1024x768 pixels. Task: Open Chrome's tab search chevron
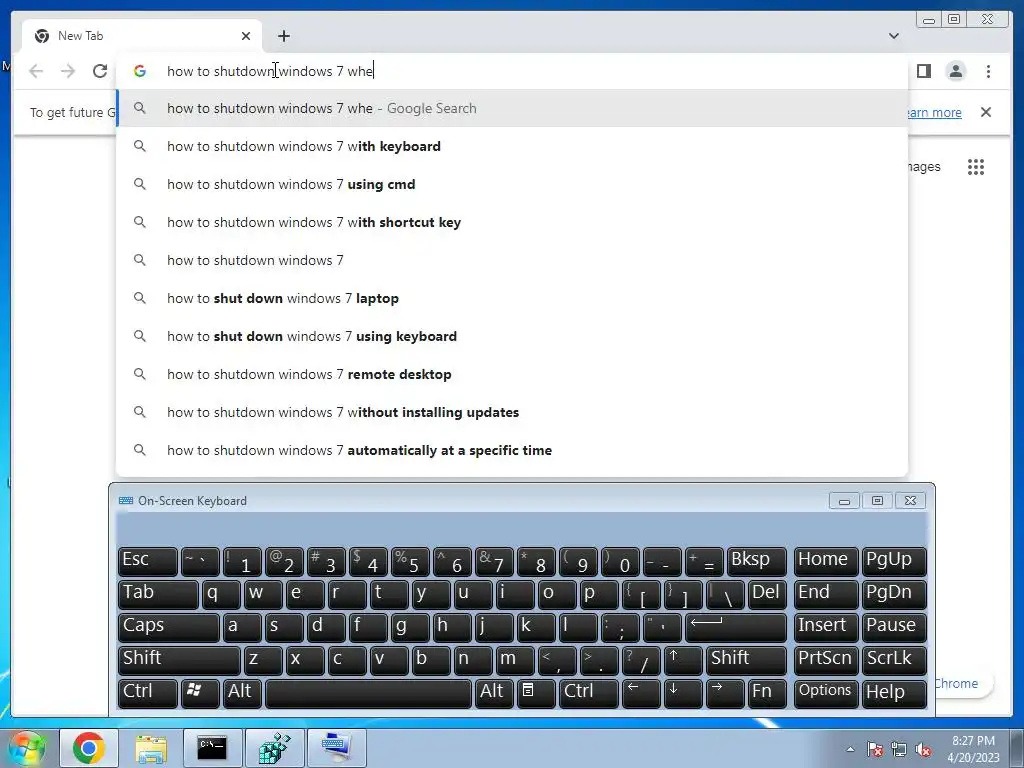pos(894,36)
